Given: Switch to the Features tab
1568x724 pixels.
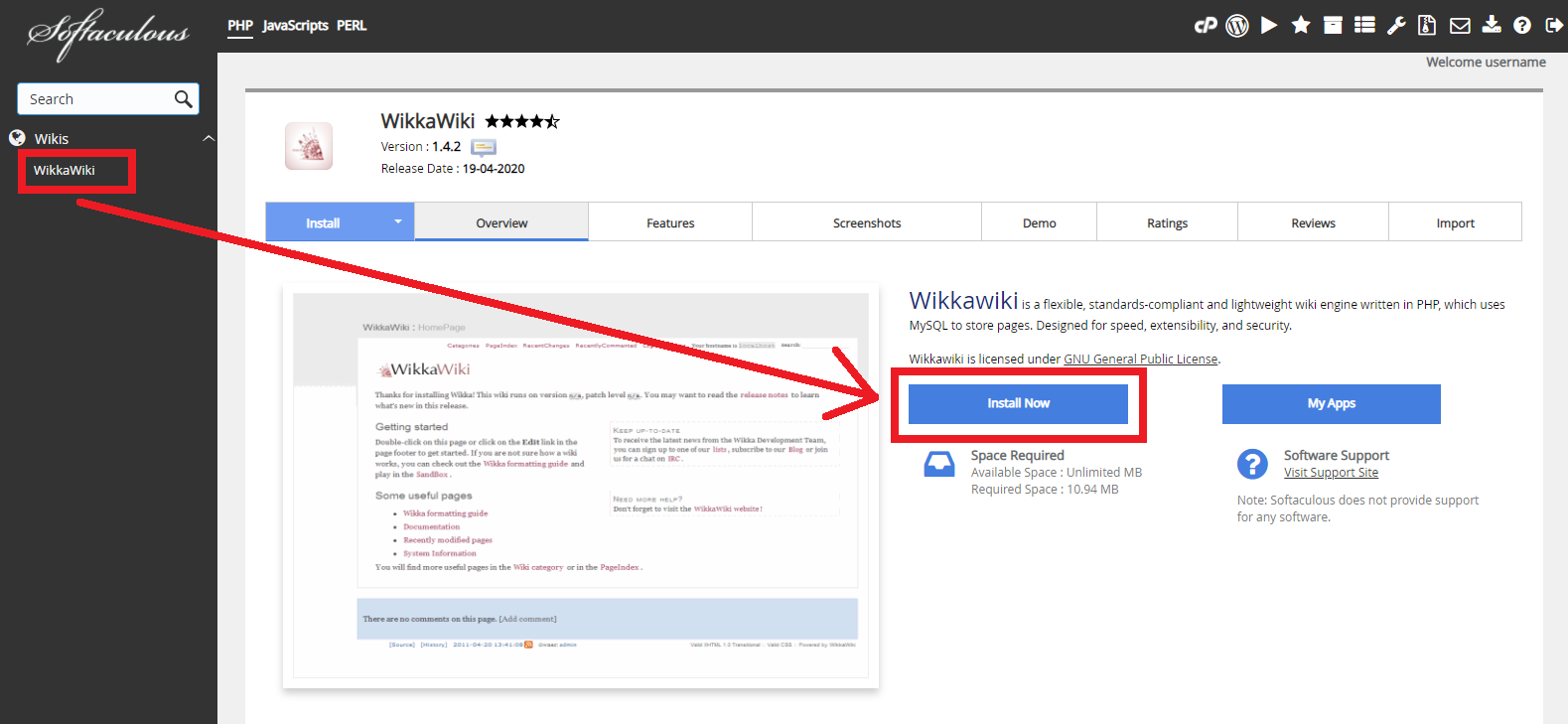Looking at the screenshot, I should coord(670,223).
